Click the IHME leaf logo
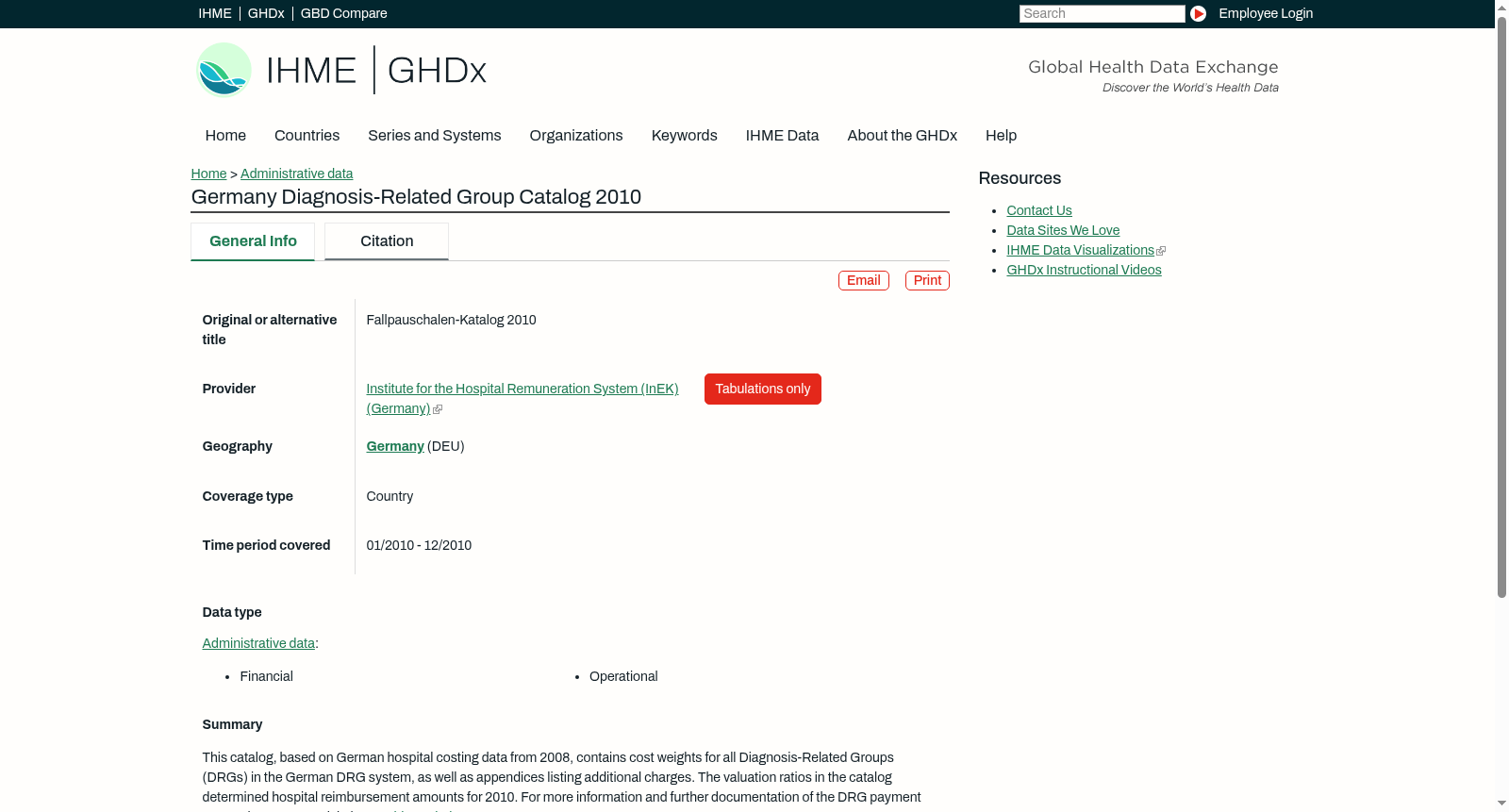Image resolution: width=1509 pixels, height=812 pixels. coord(224,70)
